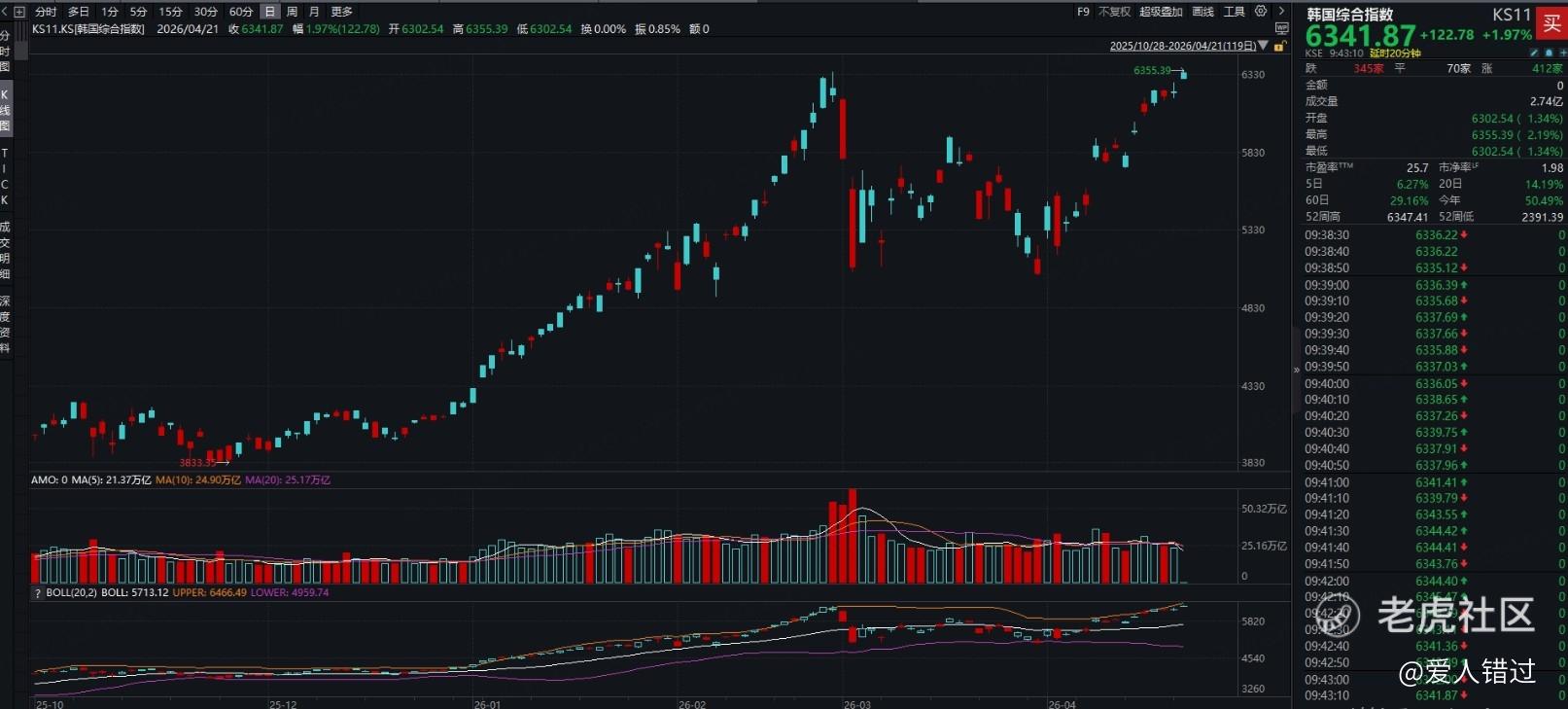Click the KS11 ticker code

tap(1512, 15)
